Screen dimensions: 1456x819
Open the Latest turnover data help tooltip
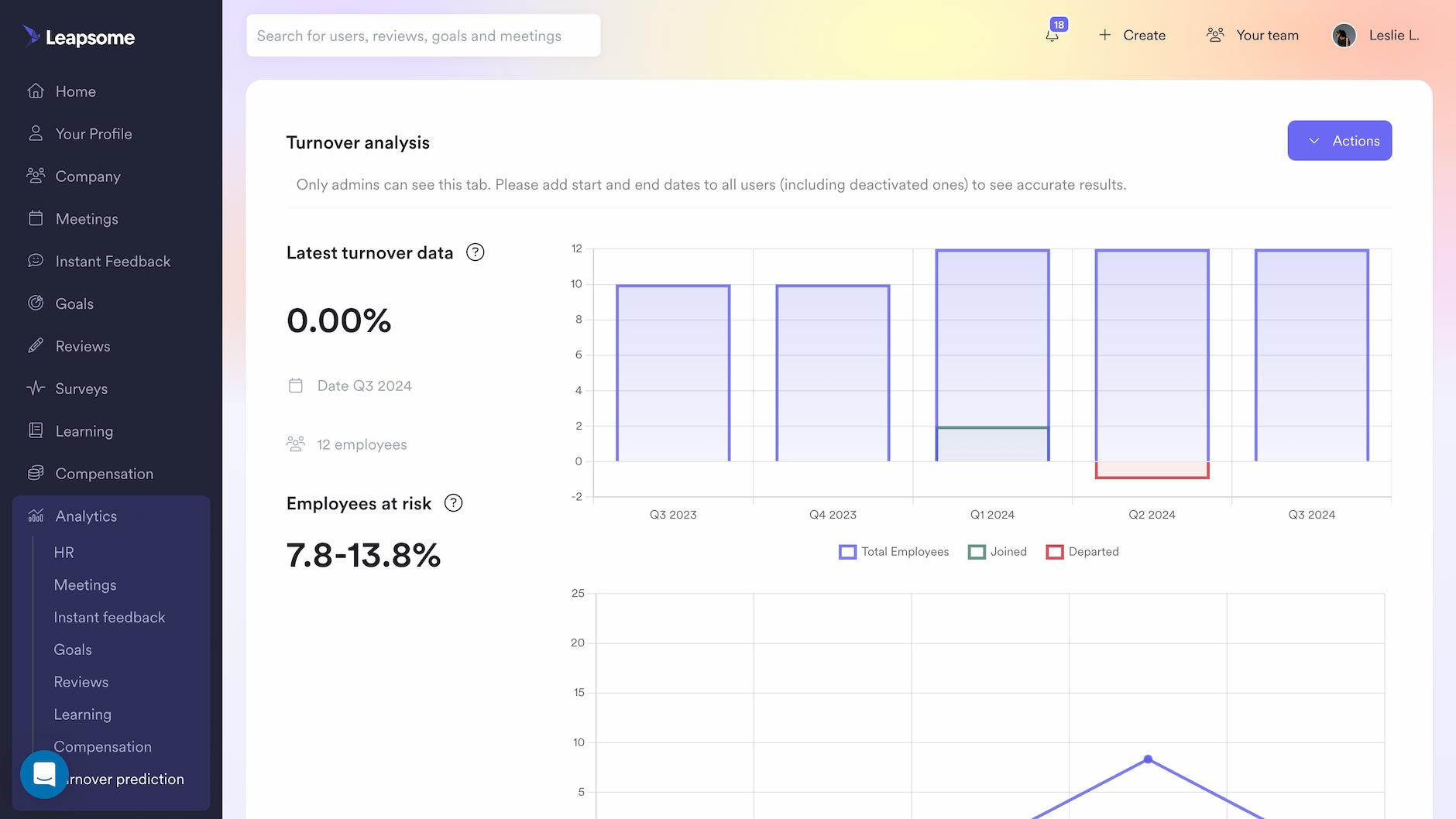475,252
